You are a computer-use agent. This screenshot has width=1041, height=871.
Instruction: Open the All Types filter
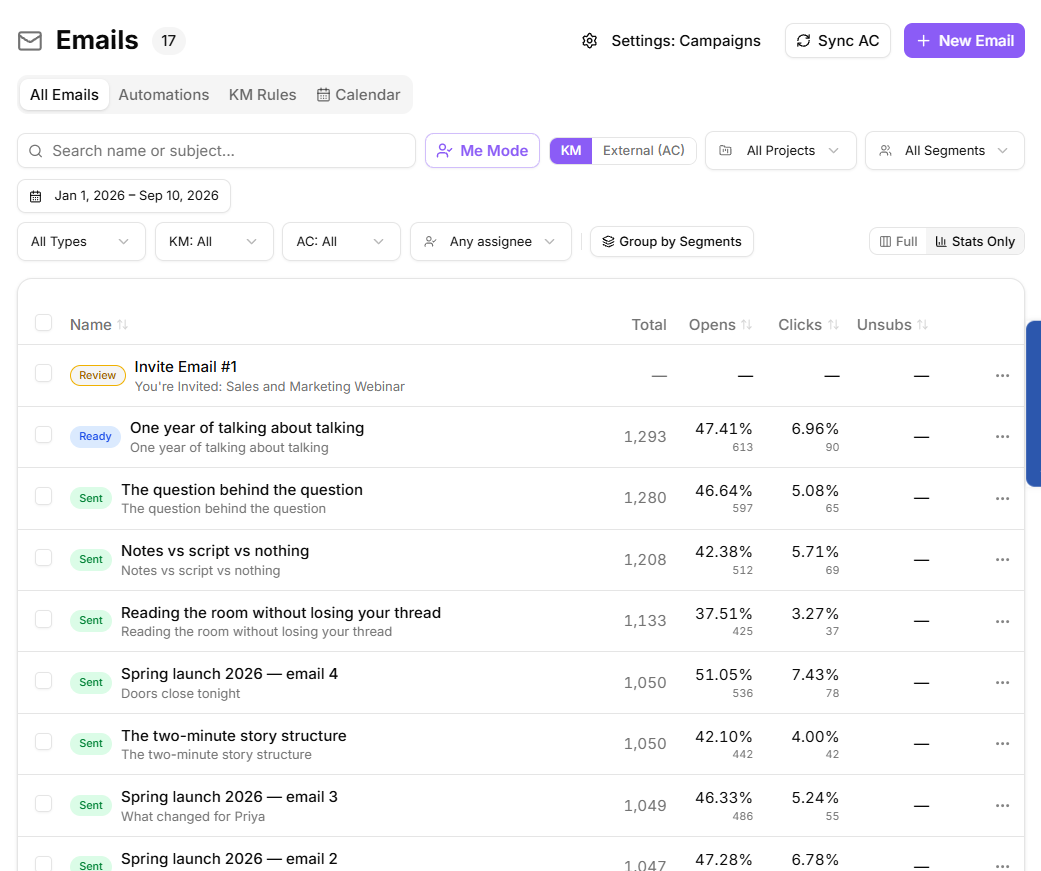81,242
